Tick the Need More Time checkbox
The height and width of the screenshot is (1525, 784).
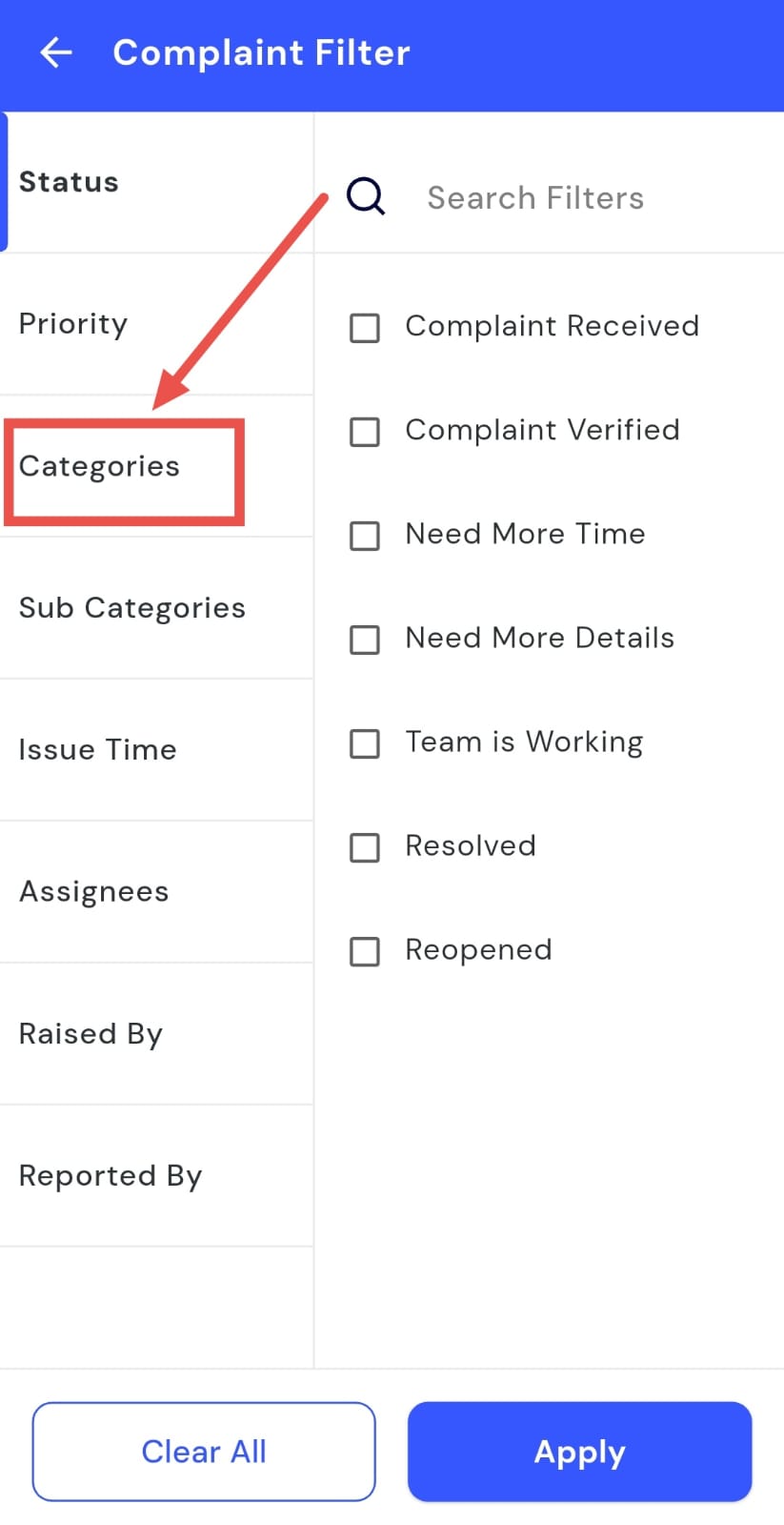365,536
